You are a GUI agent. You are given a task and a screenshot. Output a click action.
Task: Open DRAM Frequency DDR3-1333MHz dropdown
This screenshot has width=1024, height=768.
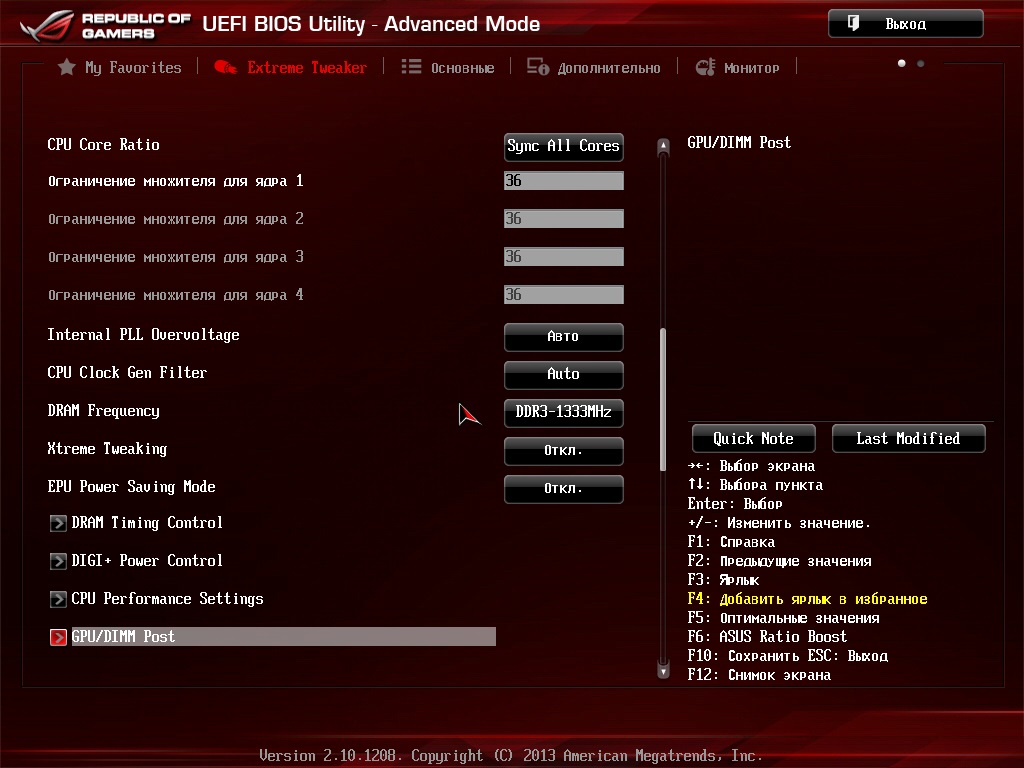[563, 413]
